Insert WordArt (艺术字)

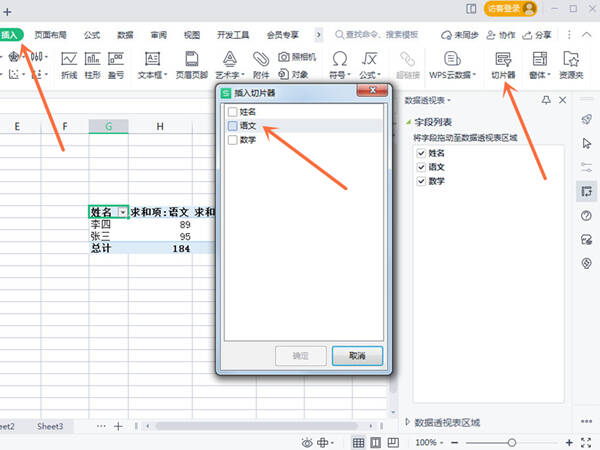(230, 65)
